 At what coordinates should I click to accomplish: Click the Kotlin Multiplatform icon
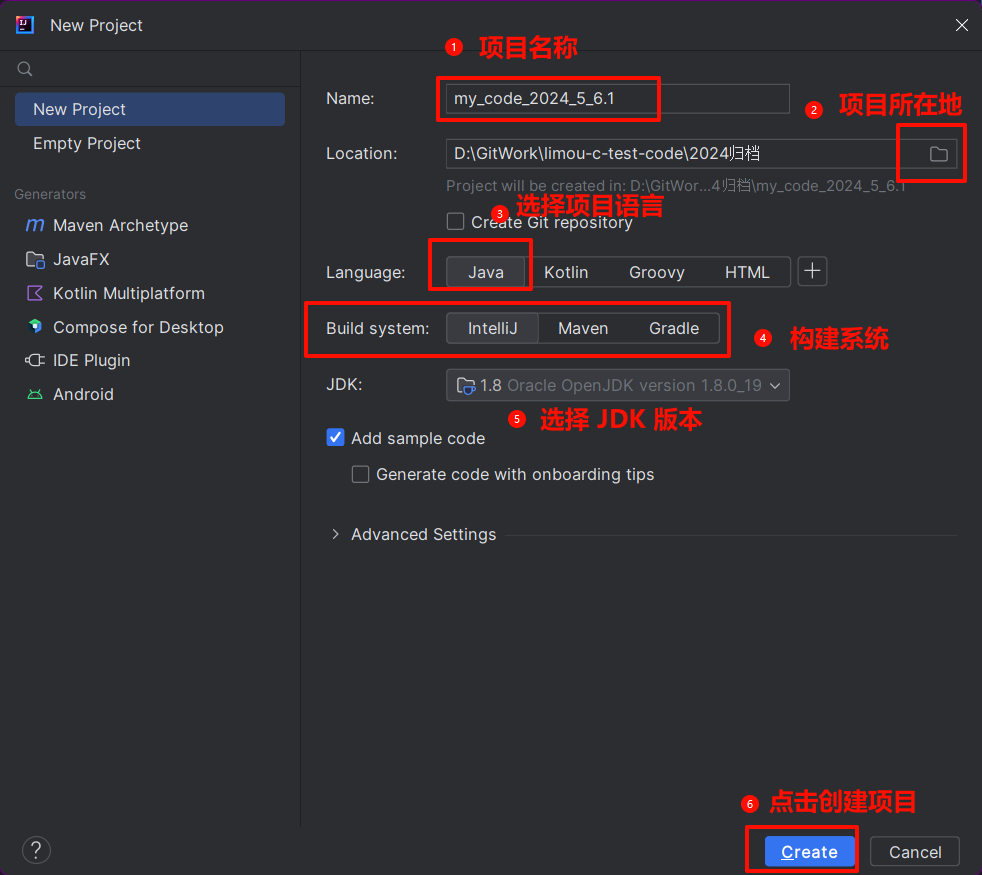point(35,294)
